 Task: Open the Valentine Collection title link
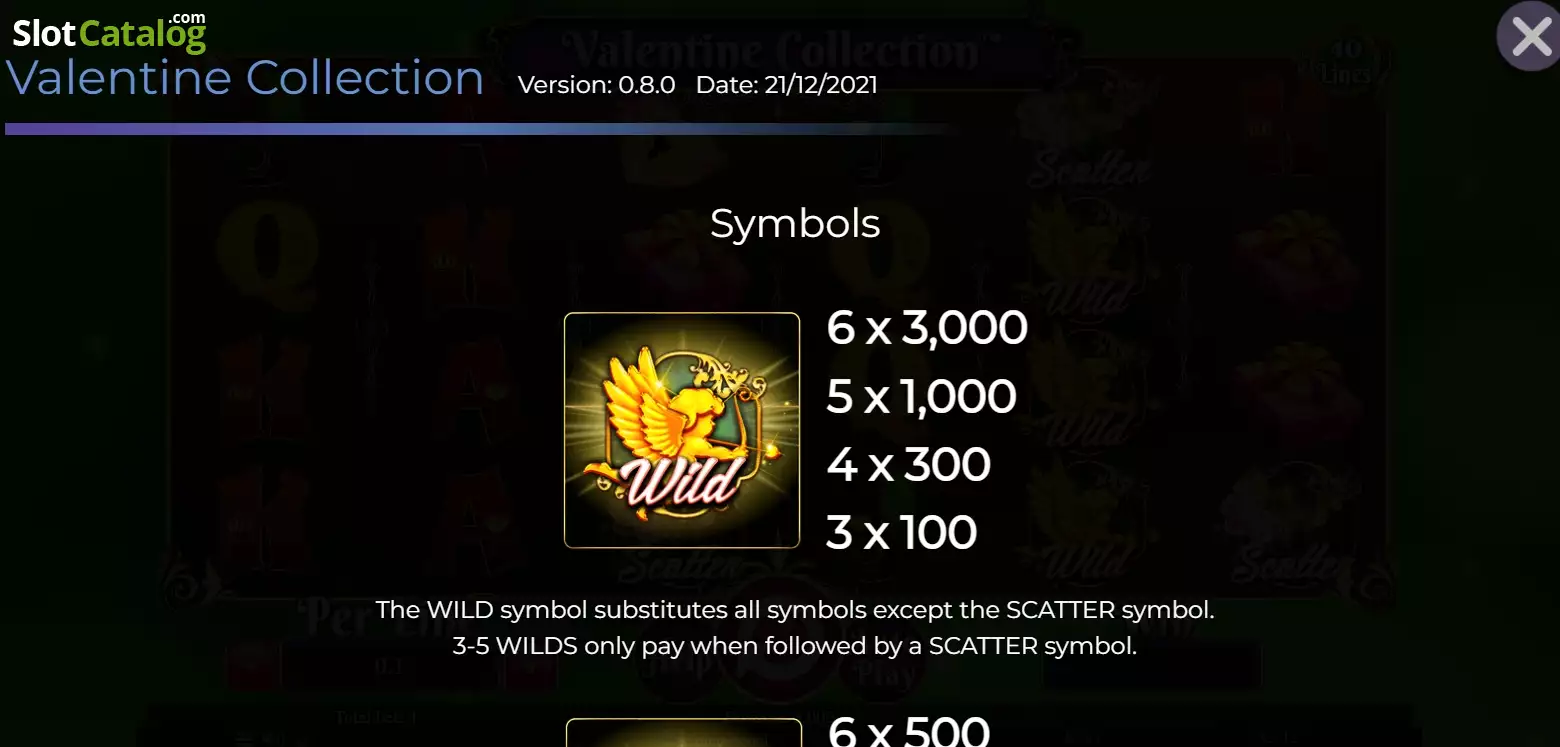245,78
